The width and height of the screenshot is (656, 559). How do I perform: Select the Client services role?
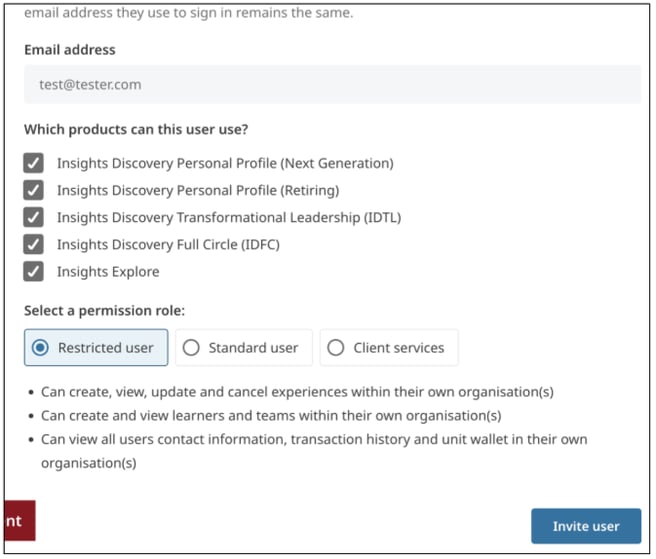coord(389,348)
